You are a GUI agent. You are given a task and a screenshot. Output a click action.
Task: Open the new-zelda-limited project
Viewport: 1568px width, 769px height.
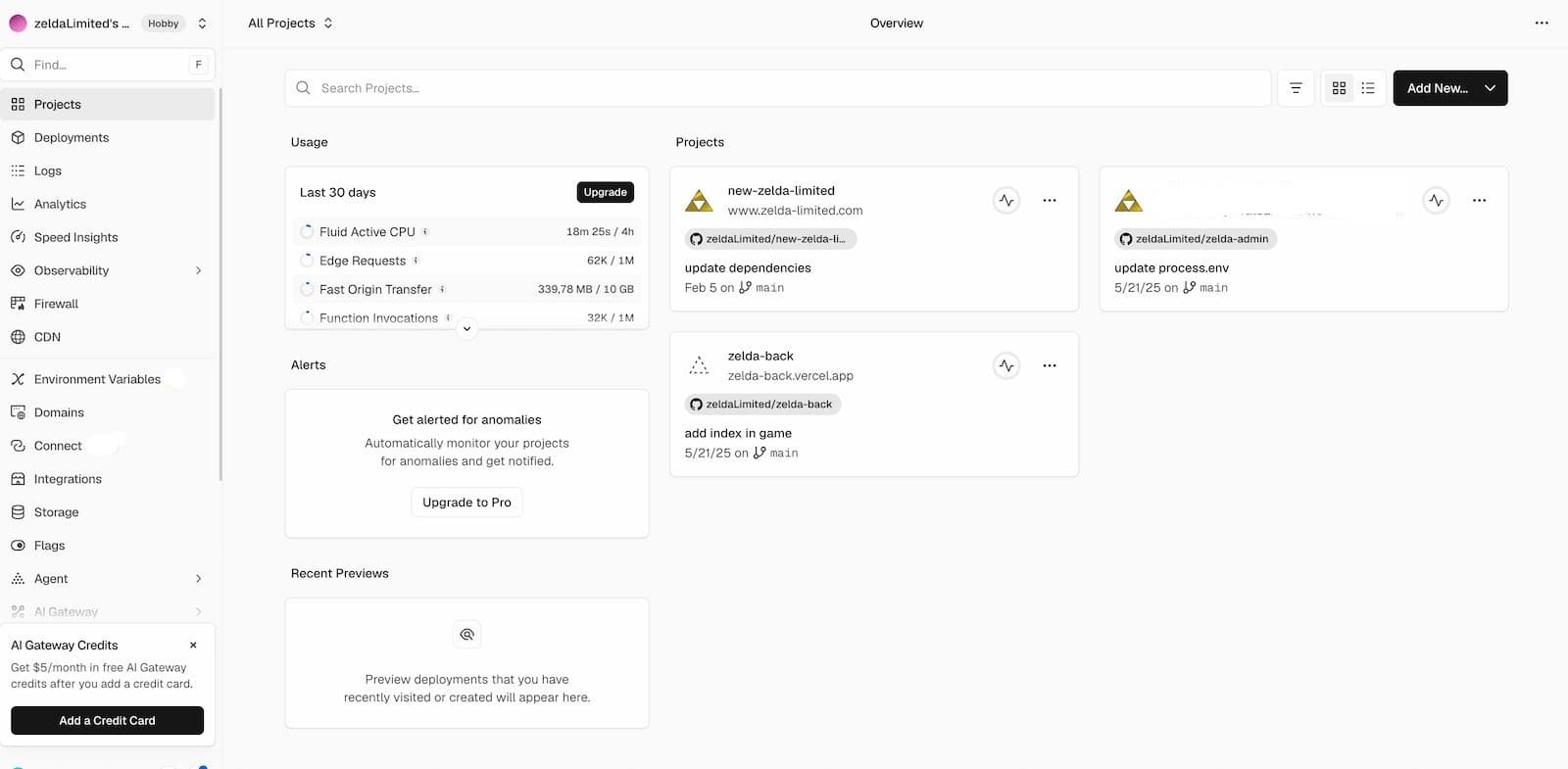coord(781,191)
